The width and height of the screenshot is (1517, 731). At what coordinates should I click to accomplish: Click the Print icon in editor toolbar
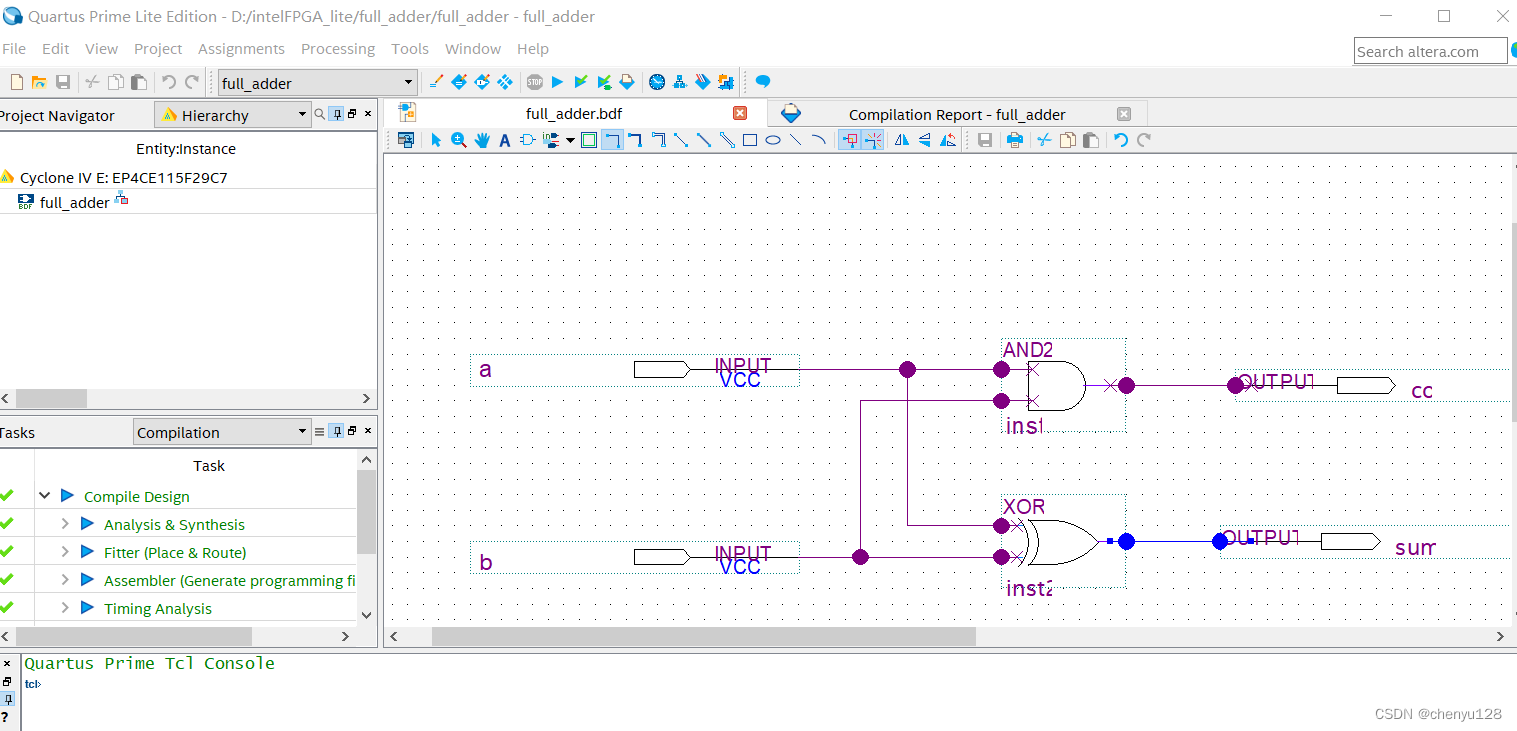[x=1015, y=140]
